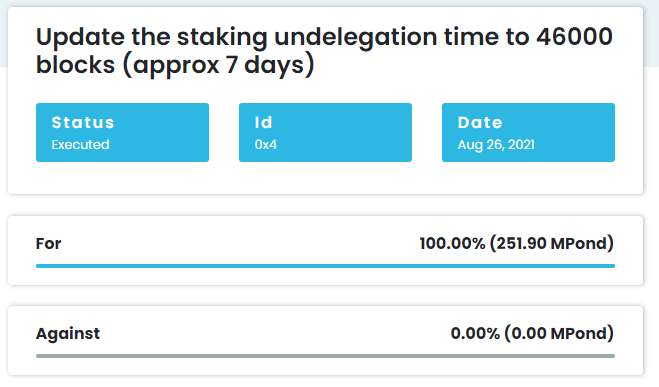Click the Aug 26, 2021 date value

point(496,145)
